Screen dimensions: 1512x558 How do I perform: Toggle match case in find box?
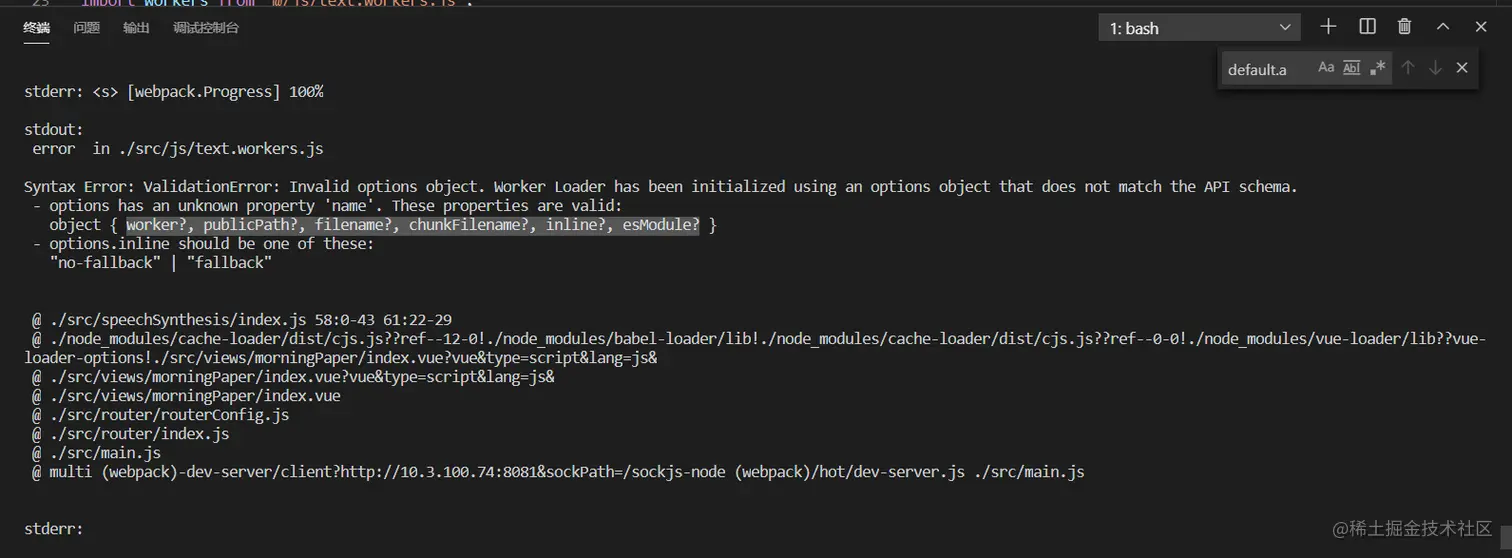click(1326, 68)
